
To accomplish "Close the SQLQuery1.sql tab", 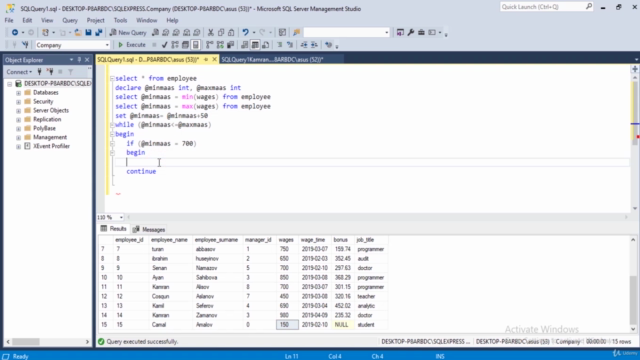I will point(214,60).
